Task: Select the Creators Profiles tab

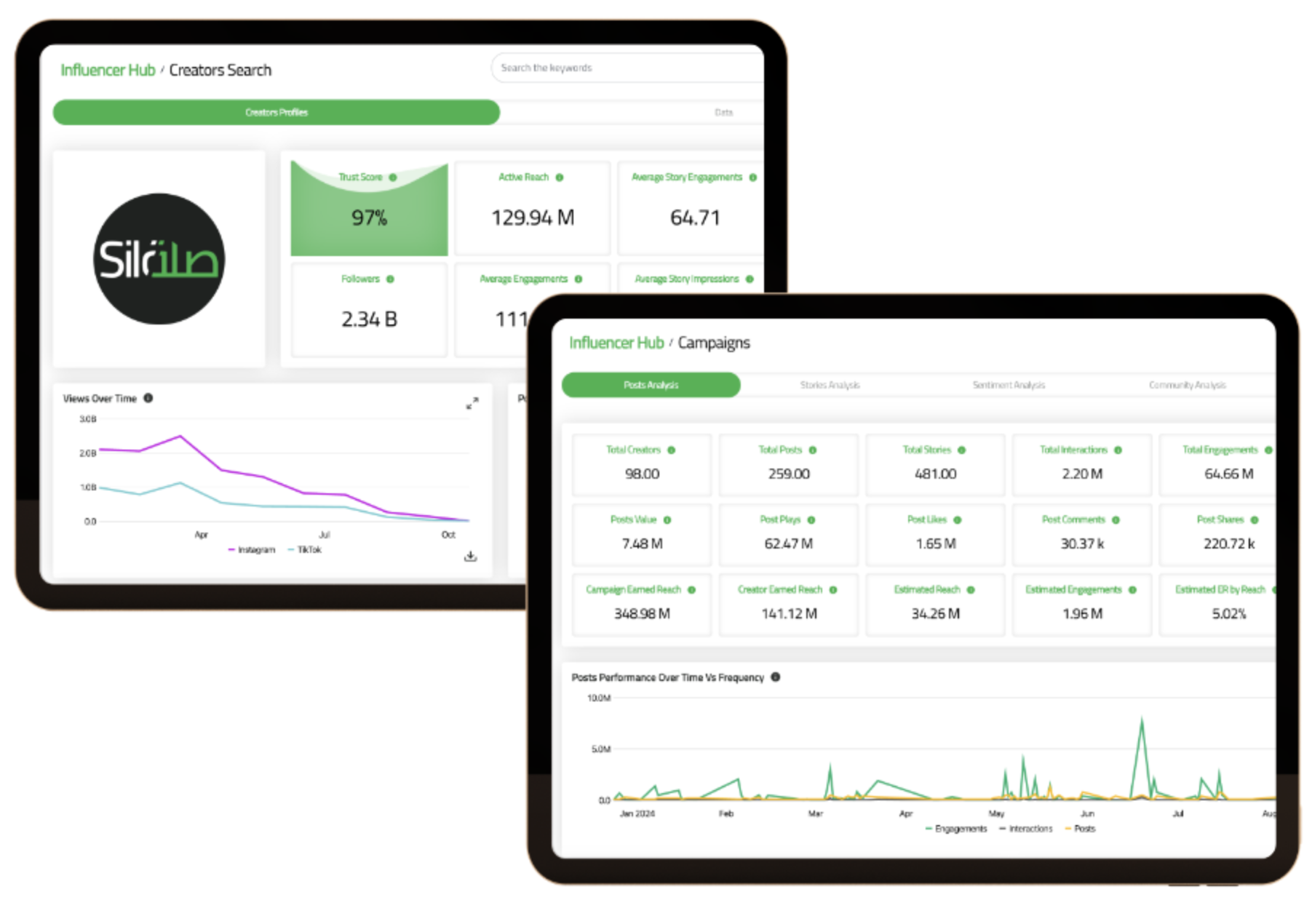Action: (277, 113)
